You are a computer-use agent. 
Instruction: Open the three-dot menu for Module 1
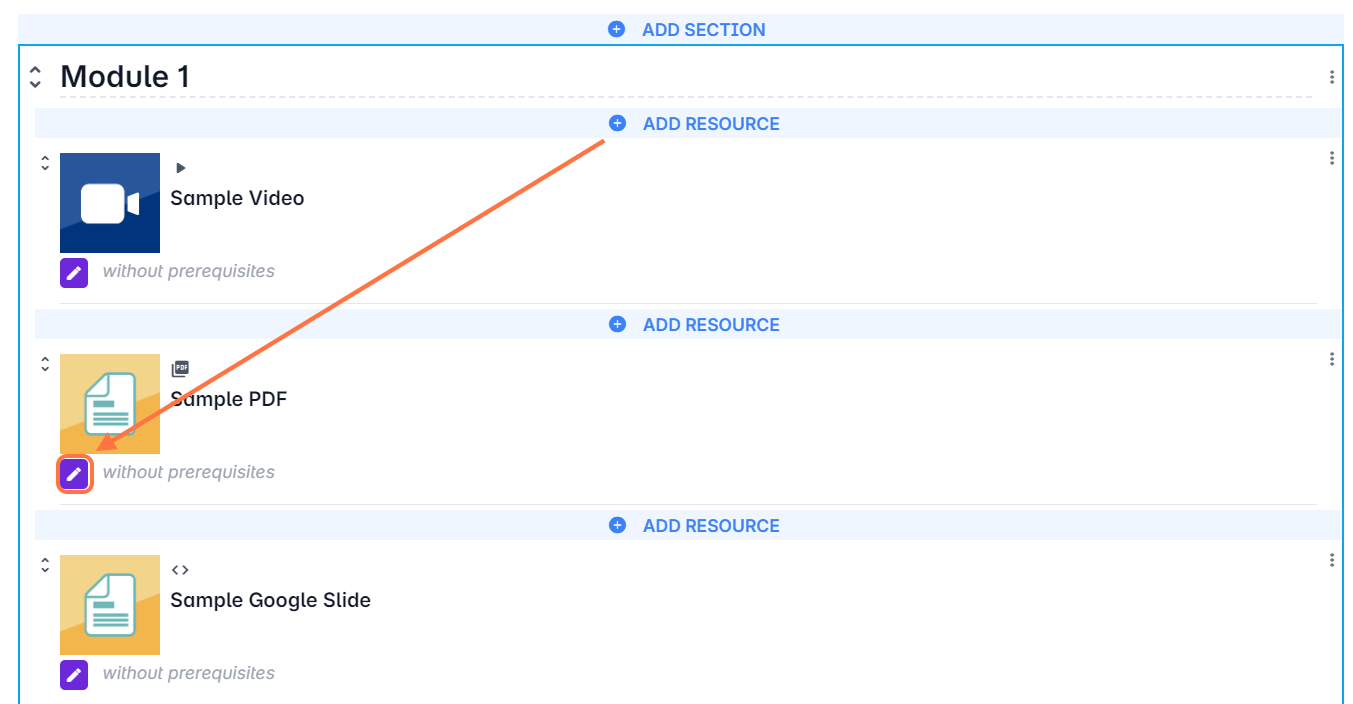(x=1332, y=77)
